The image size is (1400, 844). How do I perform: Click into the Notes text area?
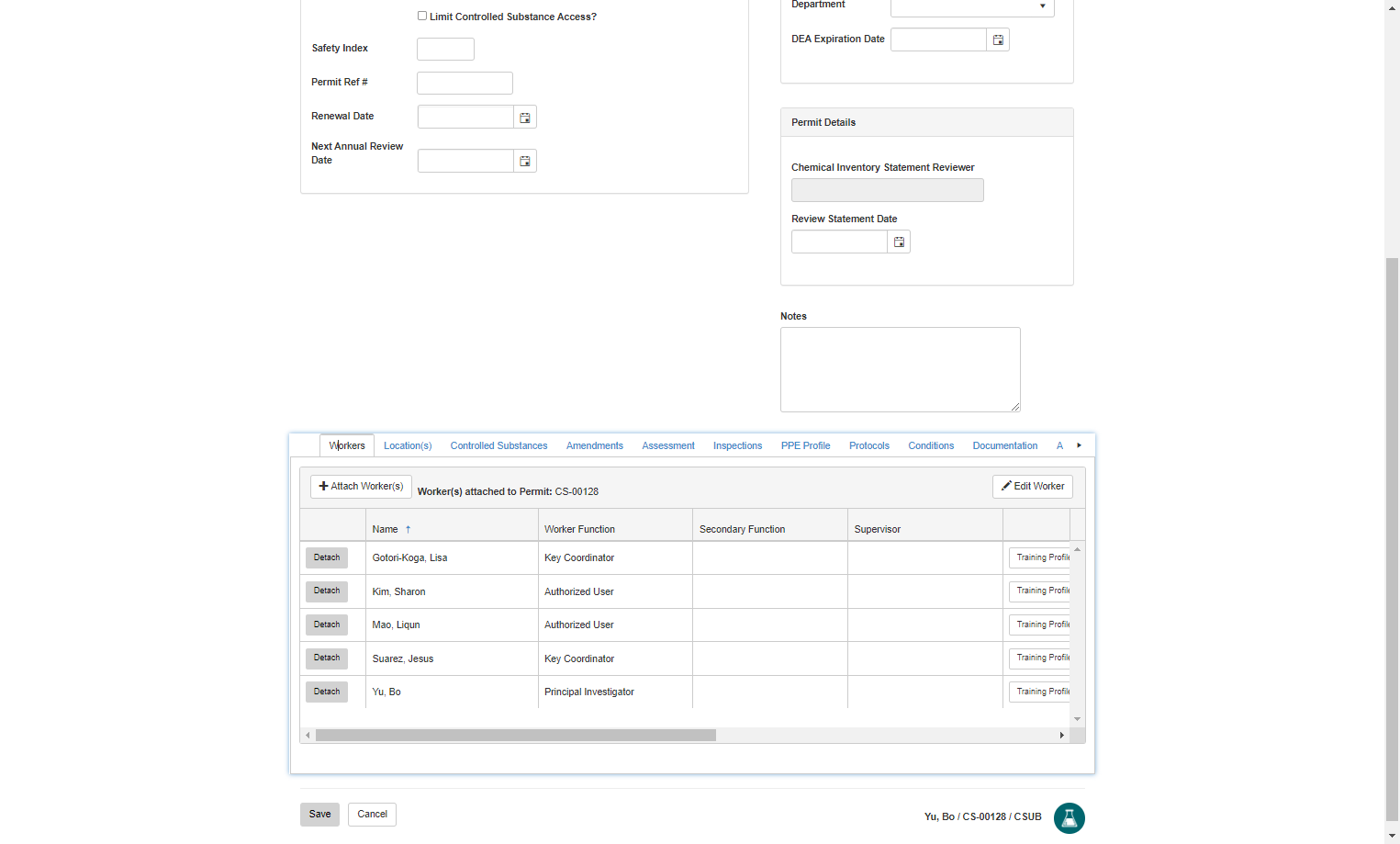[900, 370]
